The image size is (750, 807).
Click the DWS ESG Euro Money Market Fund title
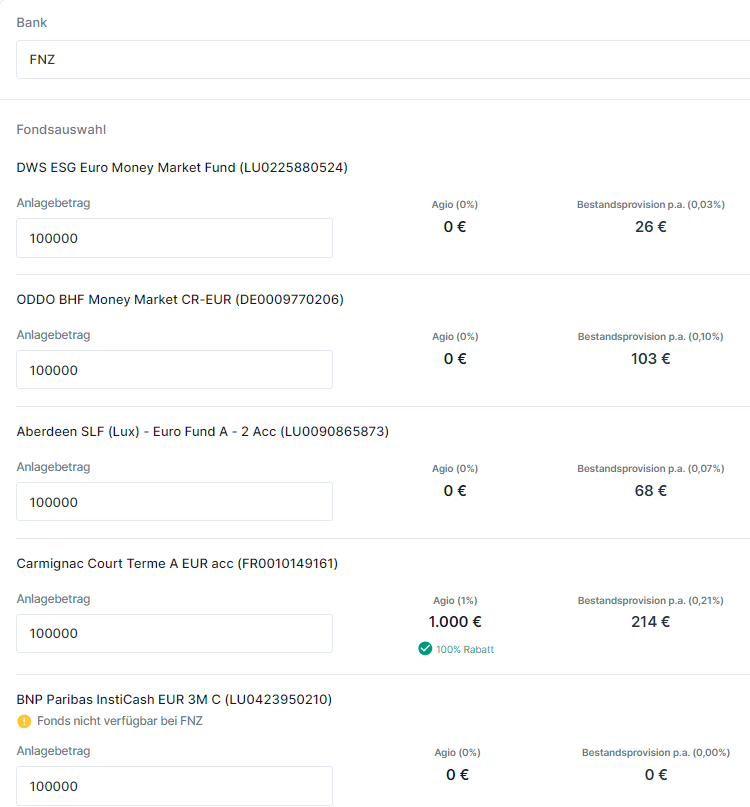pyautogui.click(x=182, y=168)
